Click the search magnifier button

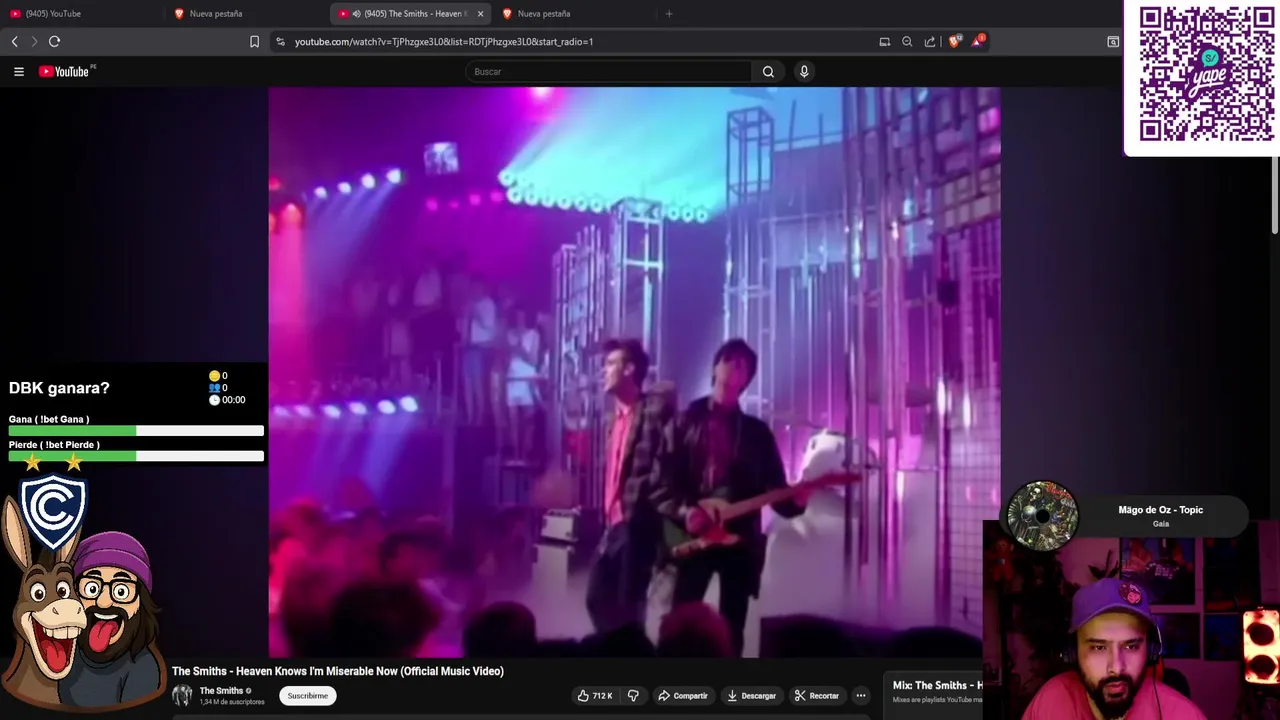coord(768,71)
